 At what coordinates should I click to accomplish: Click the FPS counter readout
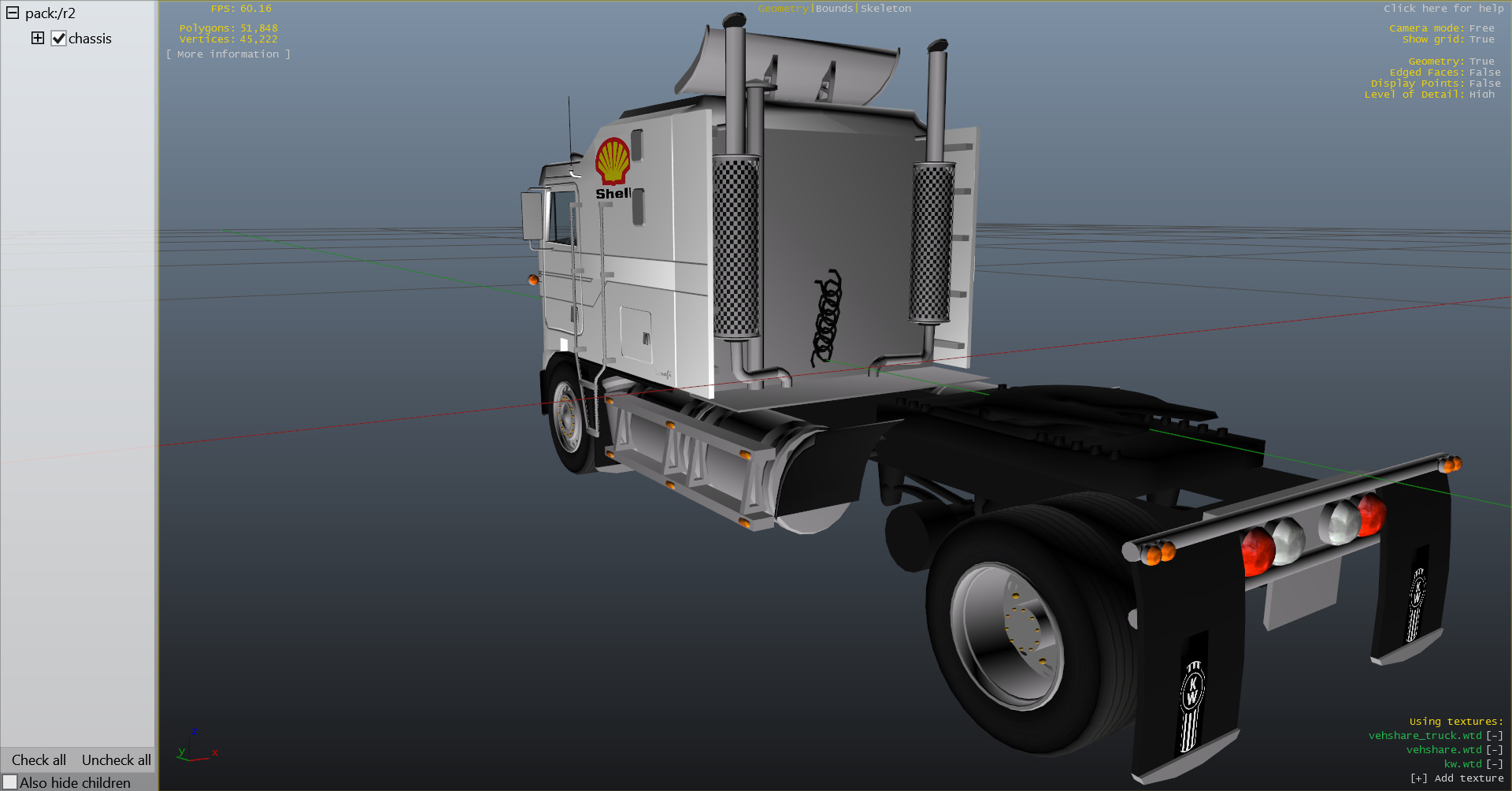[x=241, y=8]
